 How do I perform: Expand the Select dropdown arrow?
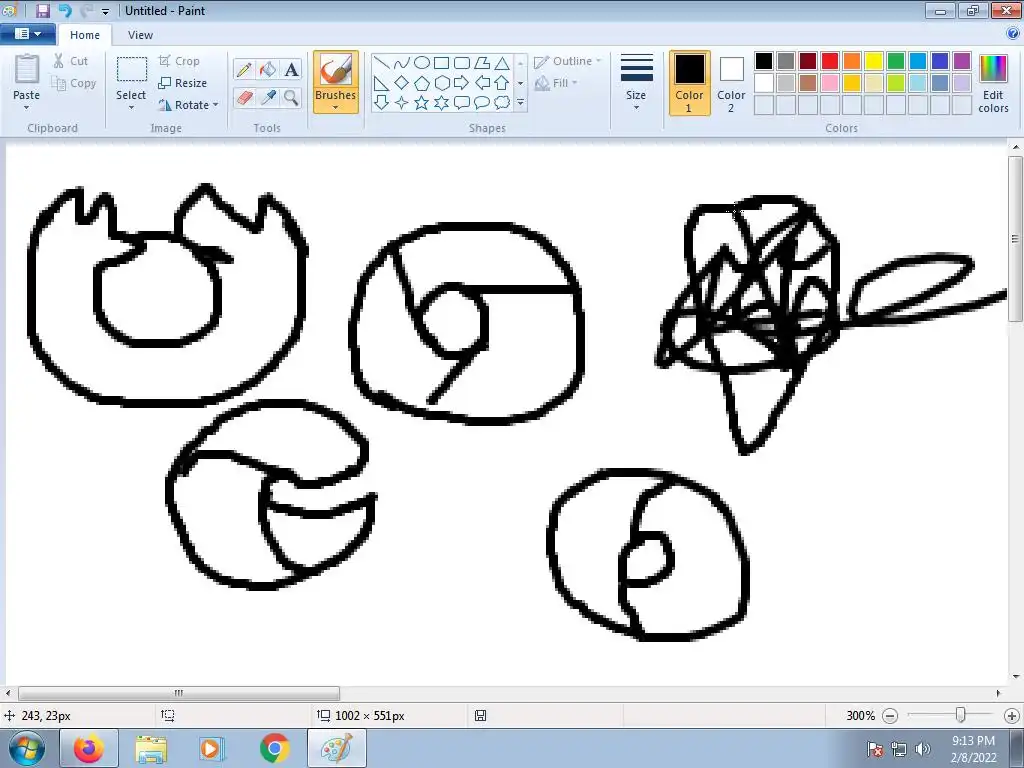tap(131, 108)
